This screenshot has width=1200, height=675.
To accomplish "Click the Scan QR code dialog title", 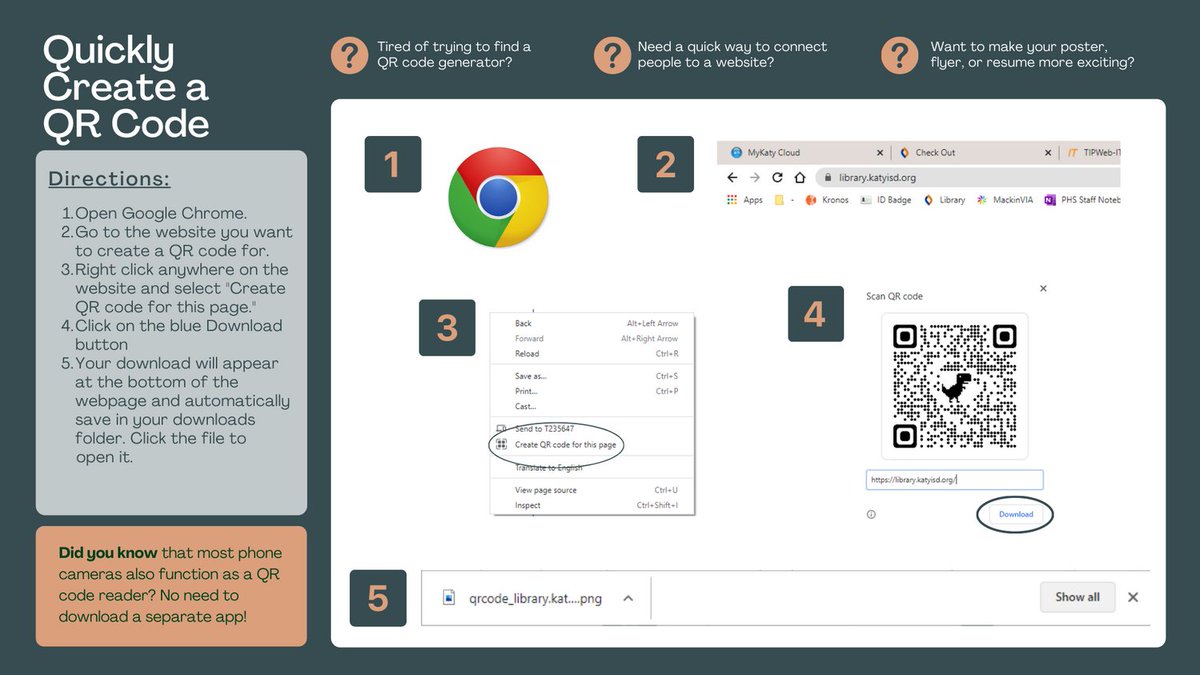I will [894, 296].
